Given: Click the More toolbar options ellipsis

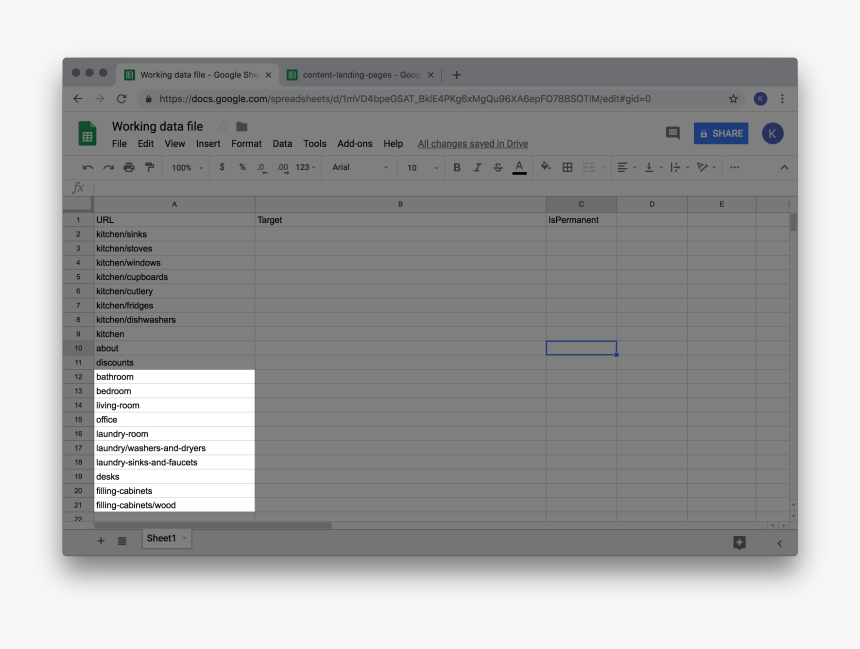Looking at the screenshot, I should (x=734, y=167).
